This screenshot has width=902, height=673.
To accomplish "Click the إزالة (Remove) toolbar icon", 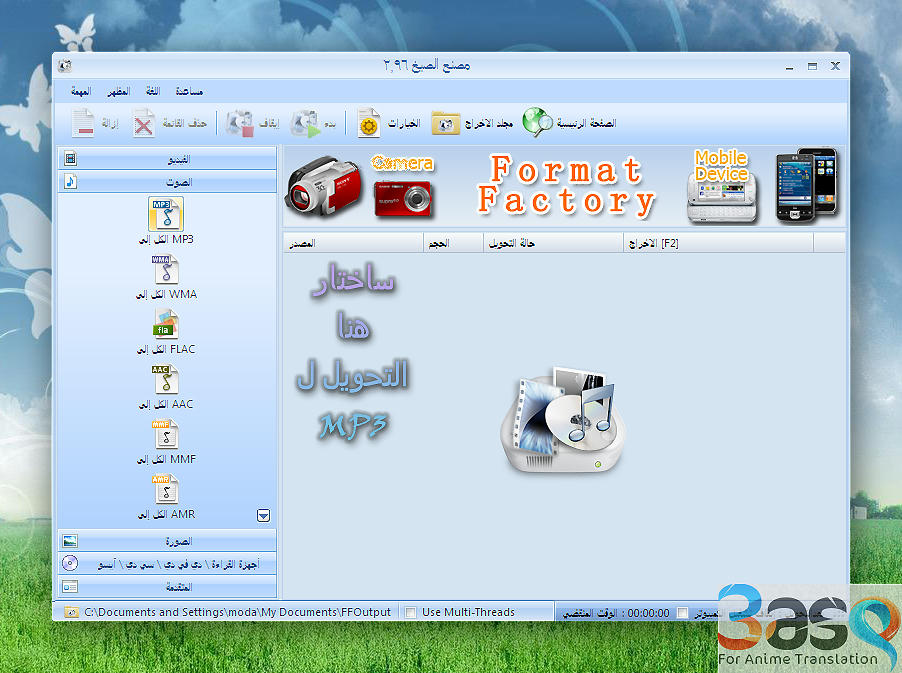I will pos(83,123).
